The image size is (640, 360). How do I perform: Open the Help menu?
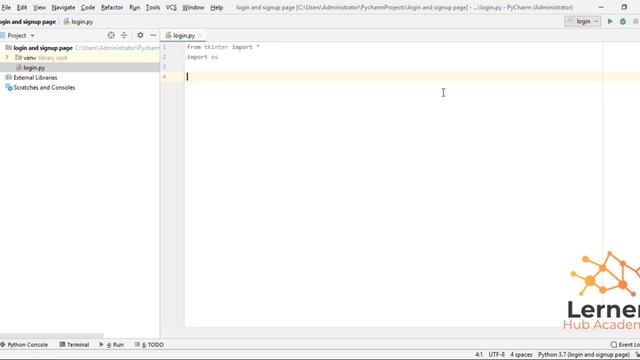(x=216, y=7)
